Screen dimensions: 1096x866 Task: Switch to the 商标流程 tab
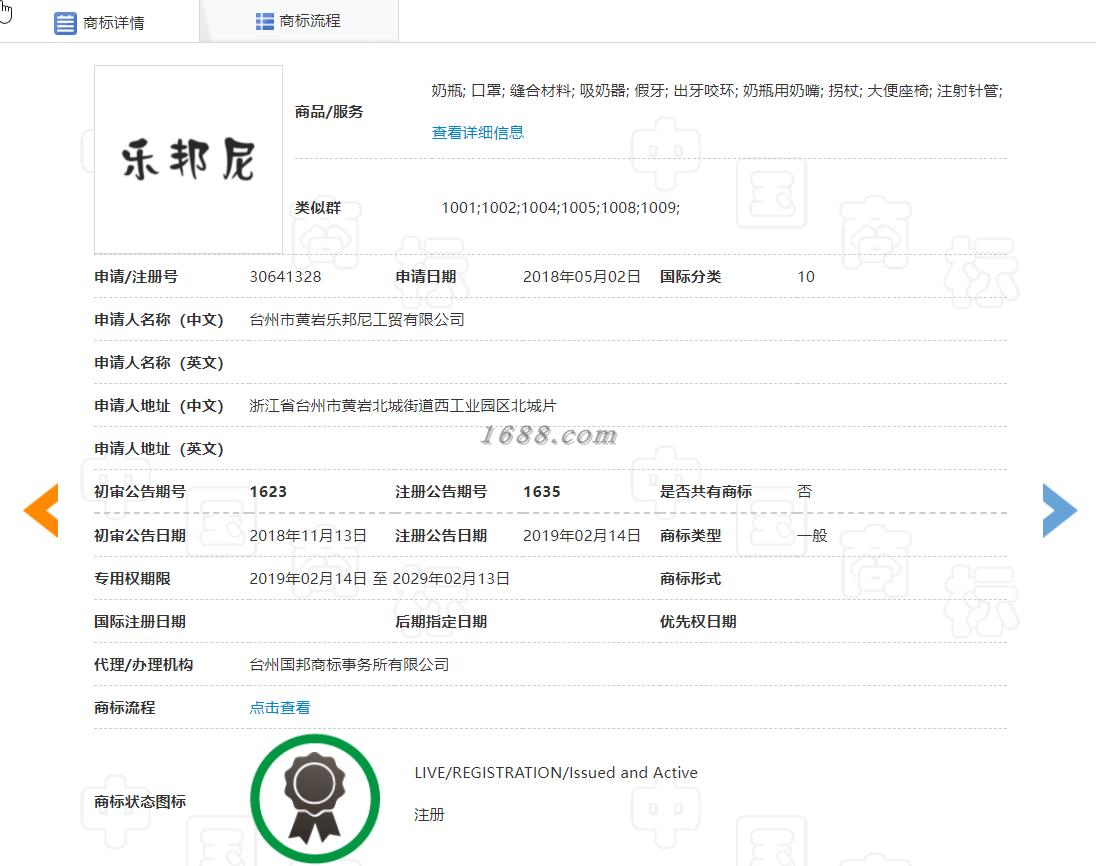tap(298, 21)
